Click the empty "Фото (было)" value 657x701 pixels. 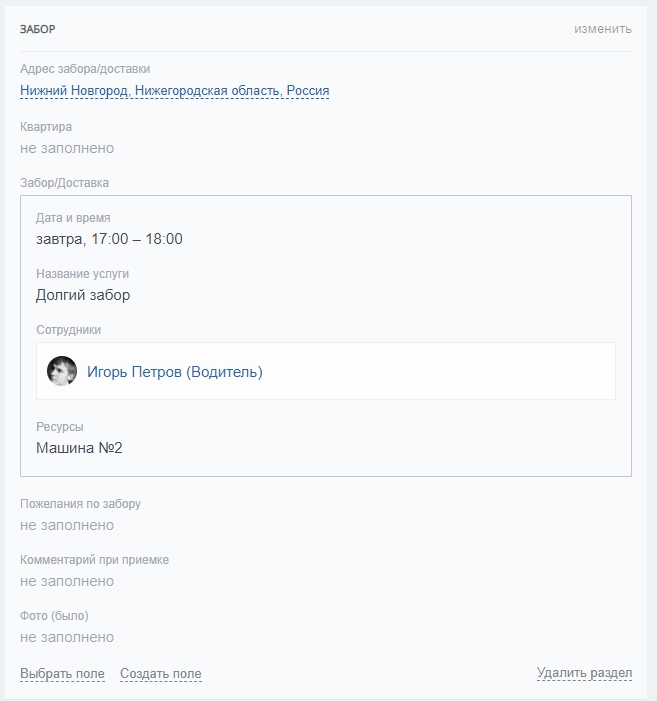[x=67, y=637]
